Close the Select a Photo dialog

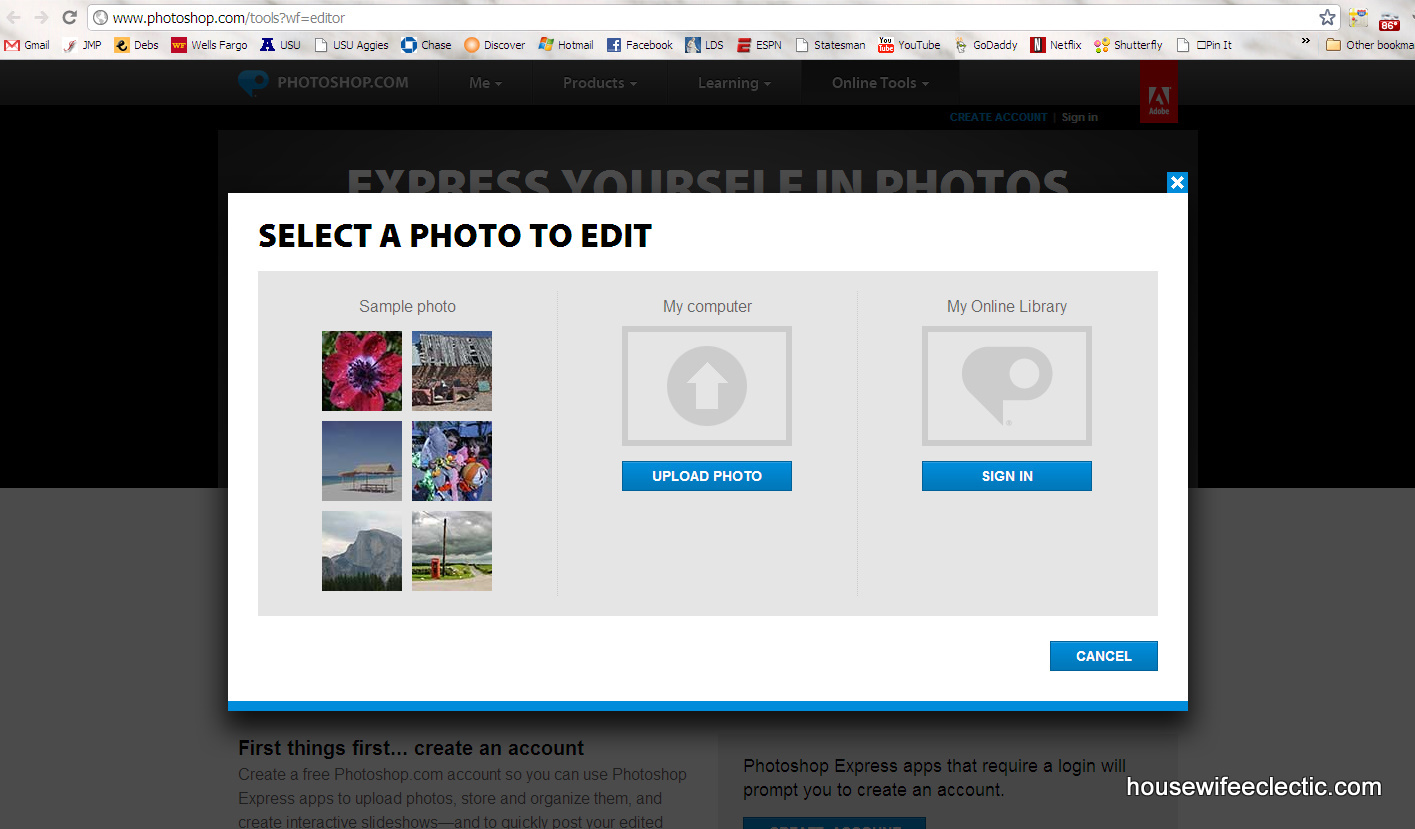(x=1177, y=182)
